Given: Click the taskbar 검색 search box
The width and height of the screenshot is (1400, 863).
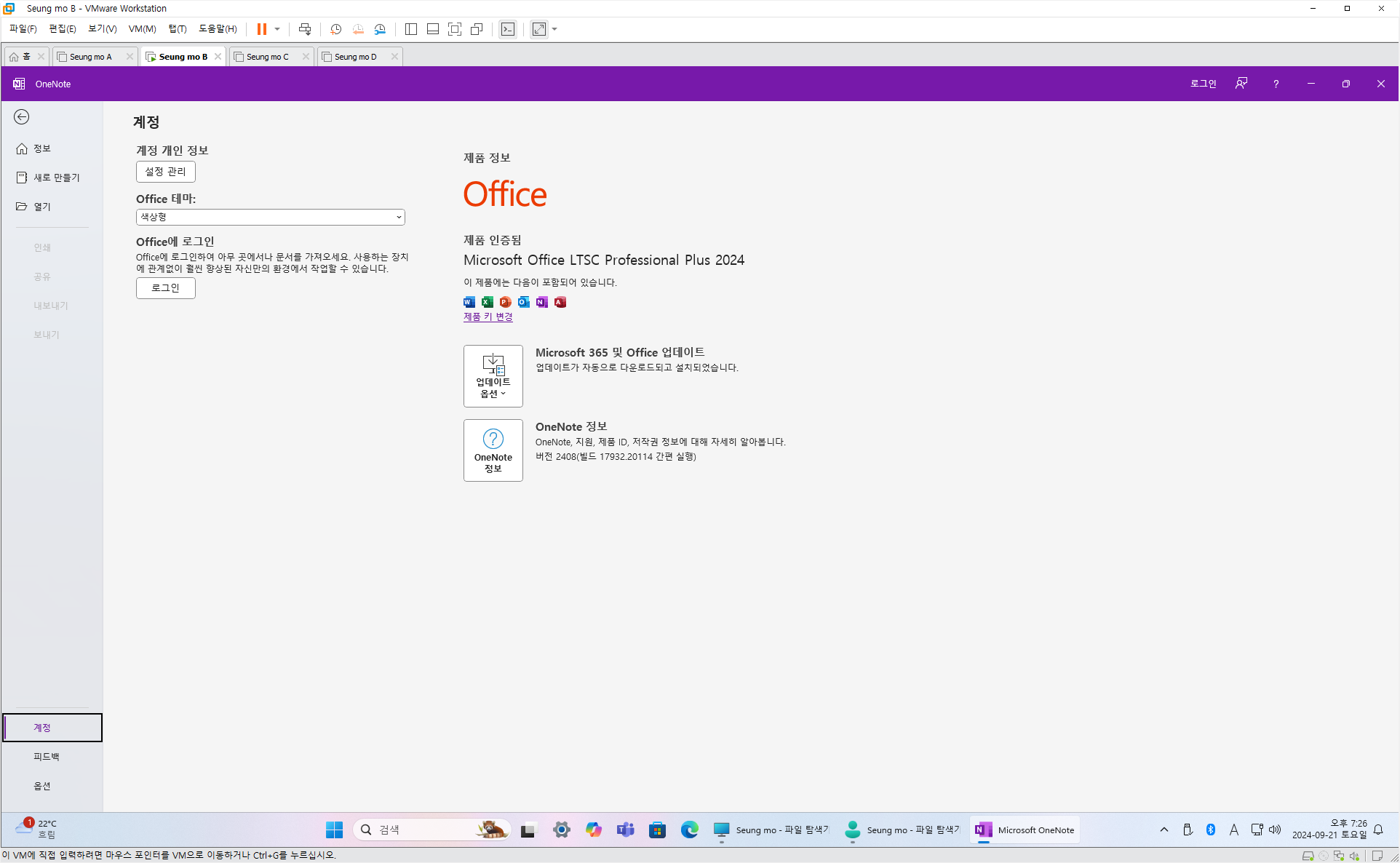Looking at the screenshot, I should tap(422, 830).
